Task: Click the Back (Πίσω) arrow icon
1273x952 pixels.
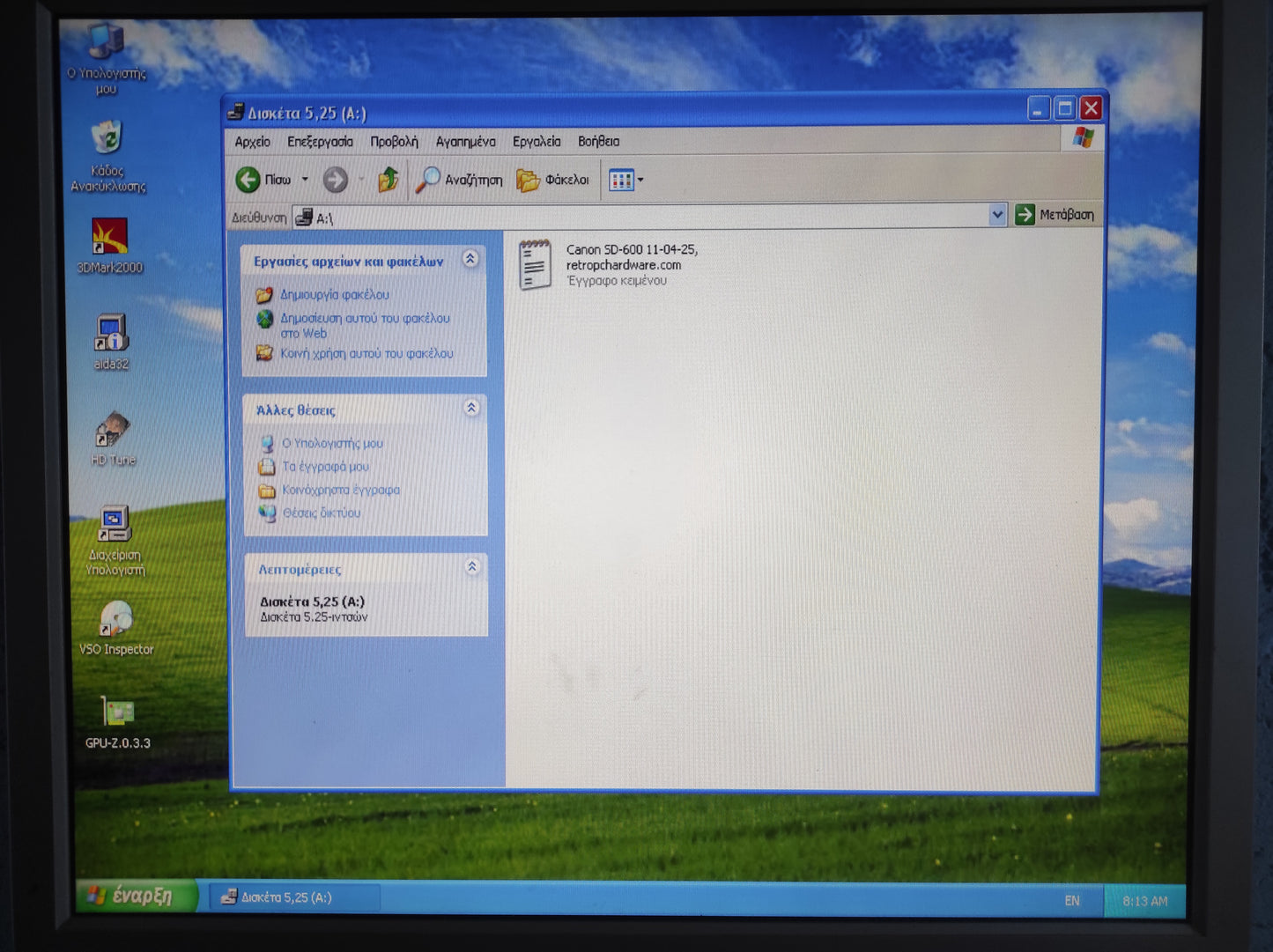Action: 248,180
